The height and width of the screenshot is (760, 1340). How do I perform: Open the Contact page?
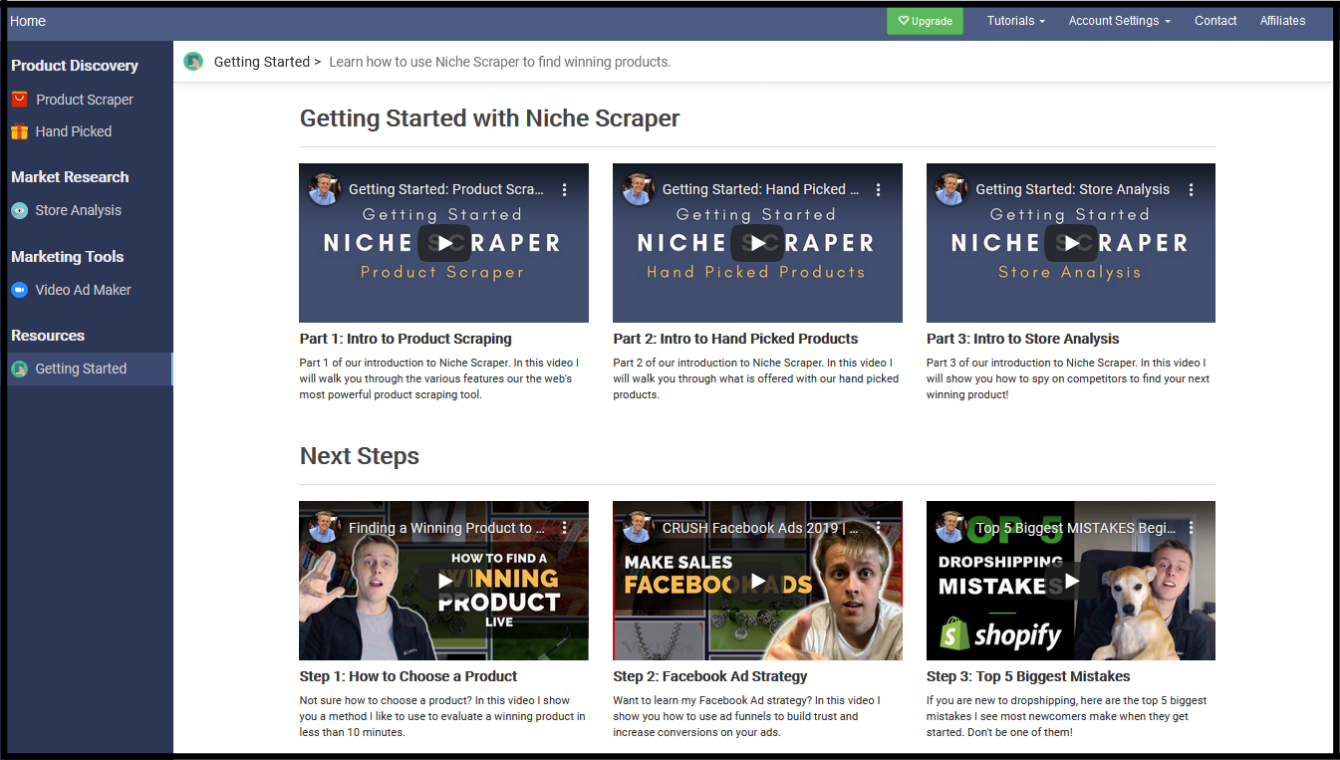pyautogui.click(x=1215, y=21)
